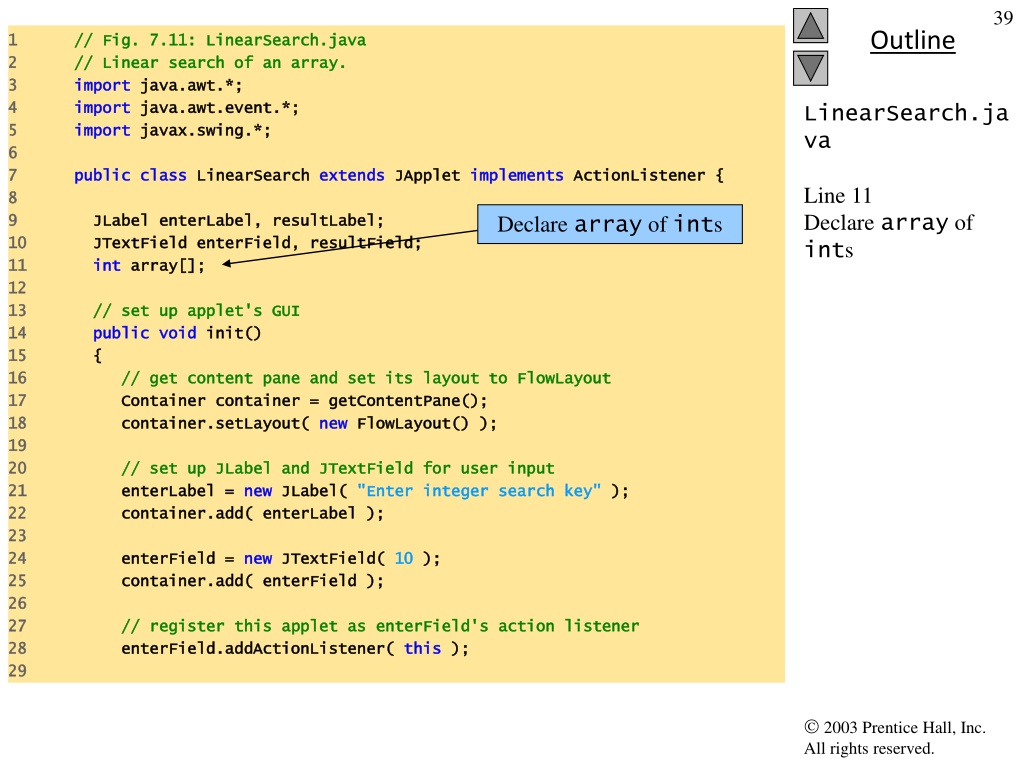Click the slide number 39
The width and height of the screenshot is (1024, 768).
pyautogui.click(x=1002, y=18)
